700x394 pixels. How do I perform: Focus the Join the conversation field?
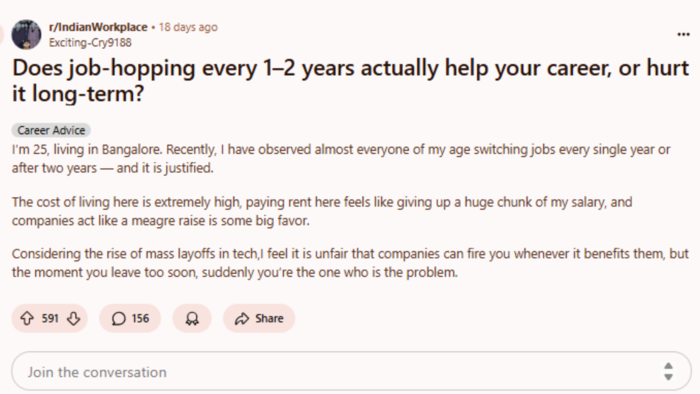[351, 371]
